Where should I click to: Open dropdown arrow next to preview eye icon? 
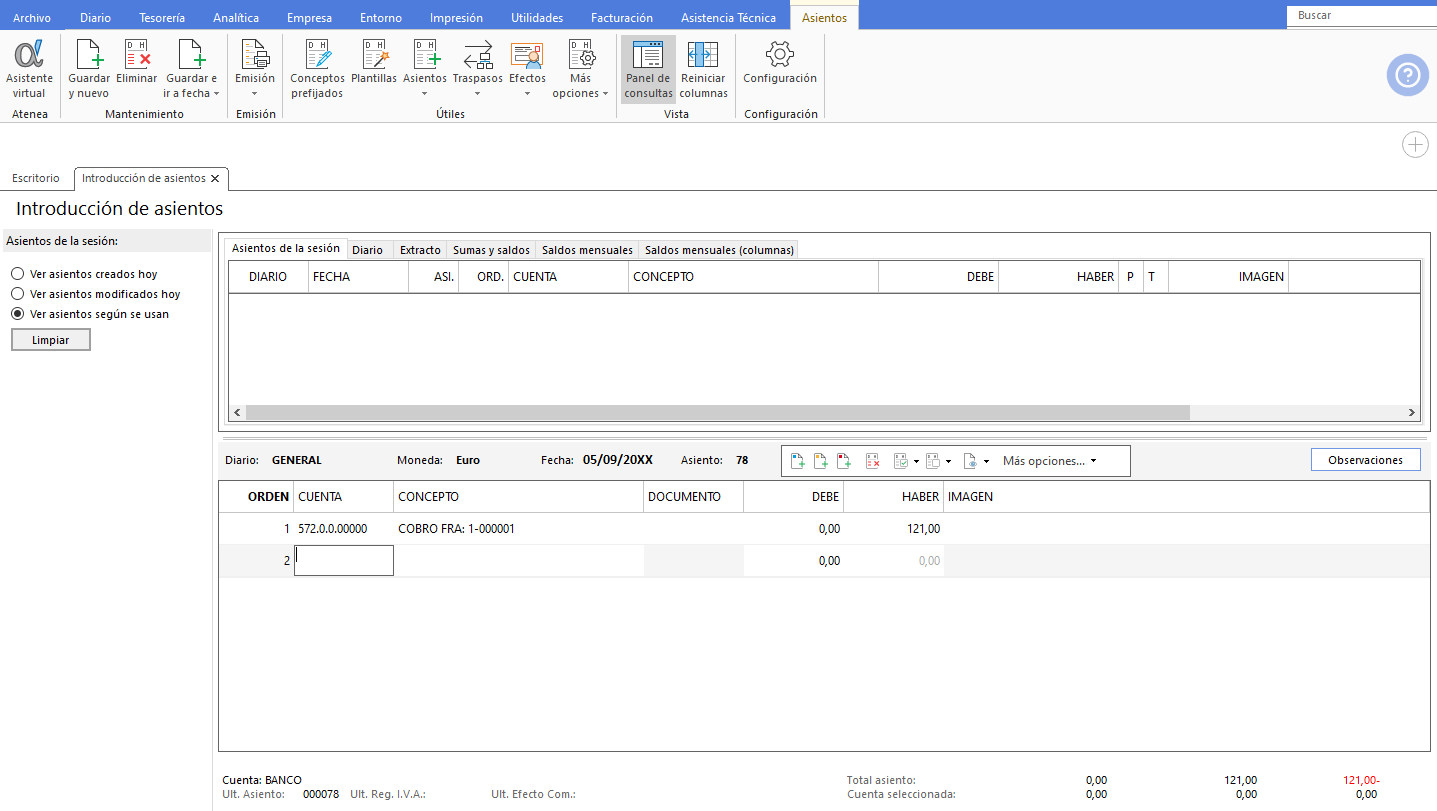986,462
